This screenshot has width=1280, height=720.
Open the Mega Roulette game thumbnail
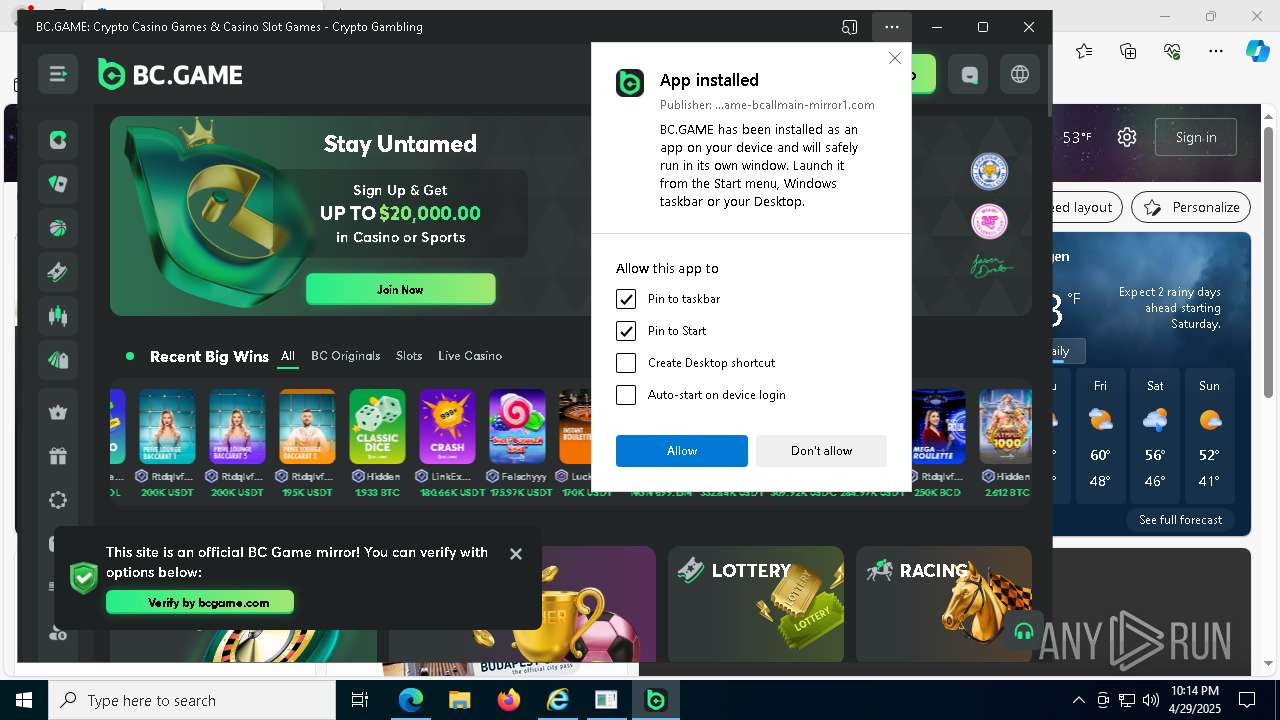939,427
